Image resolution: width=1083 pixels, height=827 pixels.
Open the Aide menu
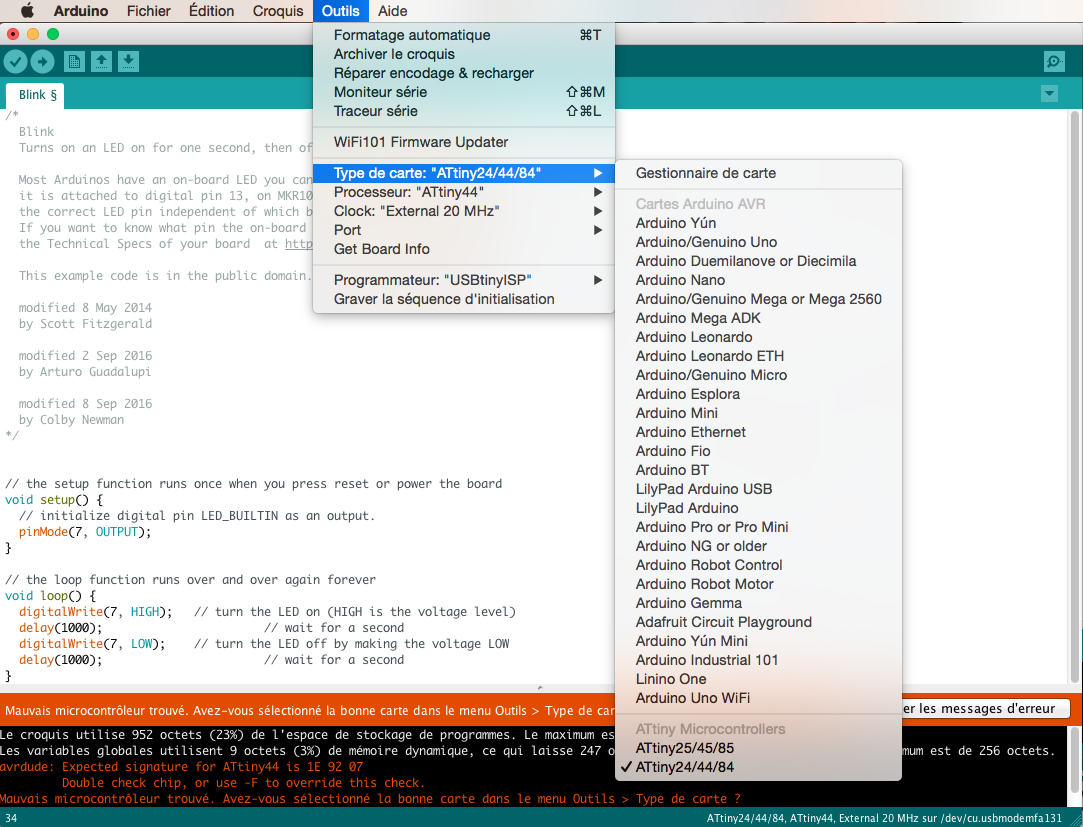(392, 10)
